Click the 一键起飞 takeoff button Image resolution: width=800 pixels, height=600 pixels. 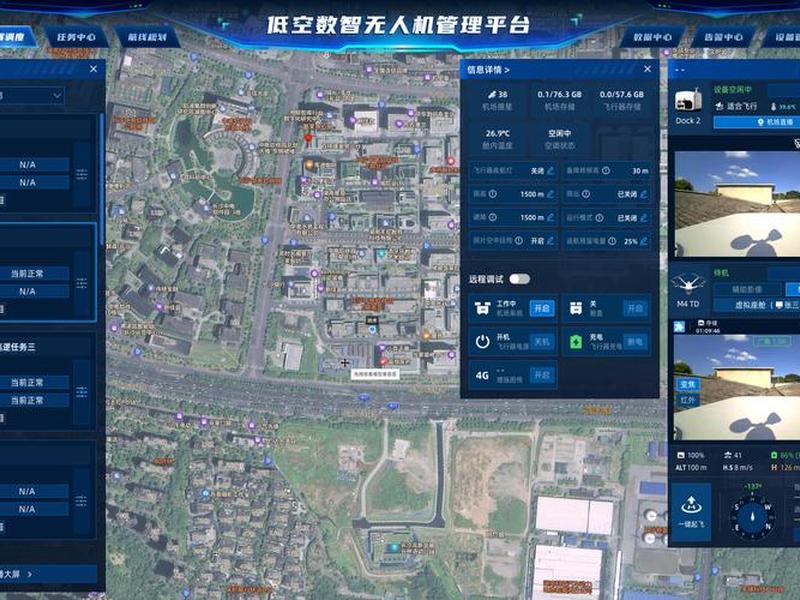[691, 512]
